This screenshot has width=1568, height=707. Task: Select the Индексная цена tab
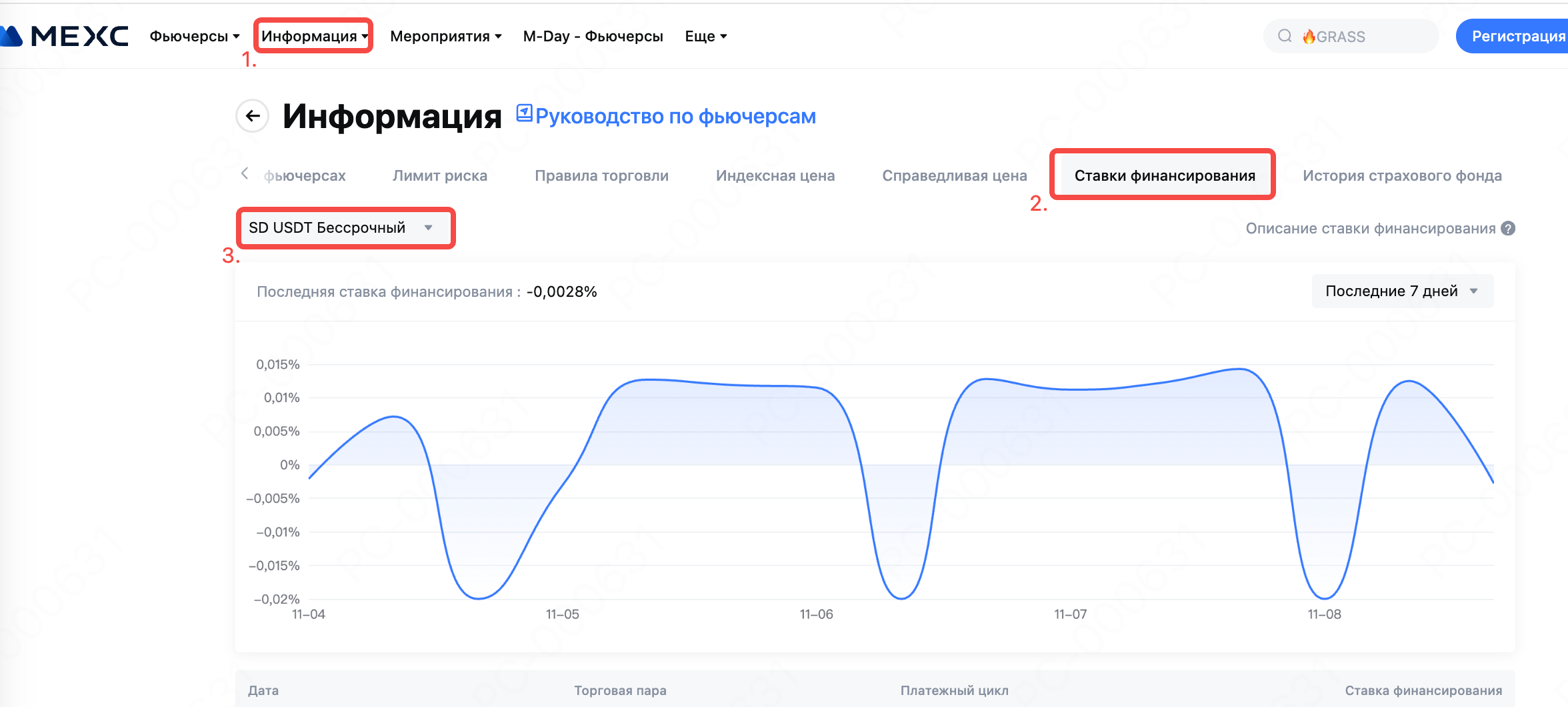click(775, 176)
